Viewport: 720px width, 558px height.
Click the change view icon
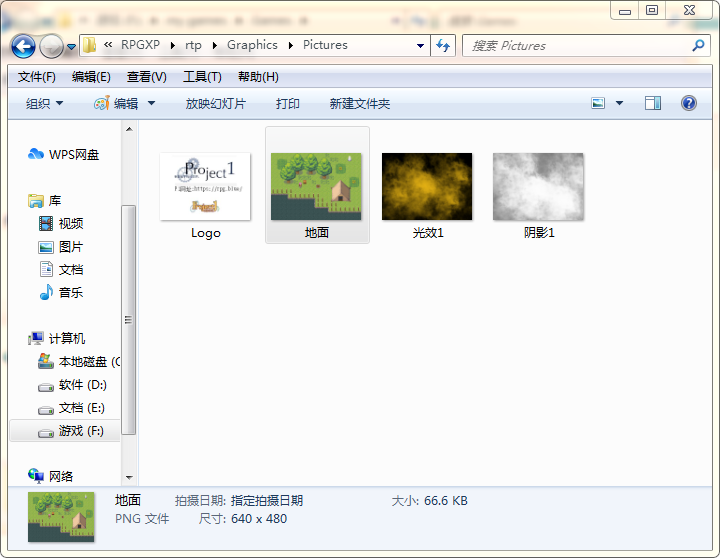(x=598, y=103)
